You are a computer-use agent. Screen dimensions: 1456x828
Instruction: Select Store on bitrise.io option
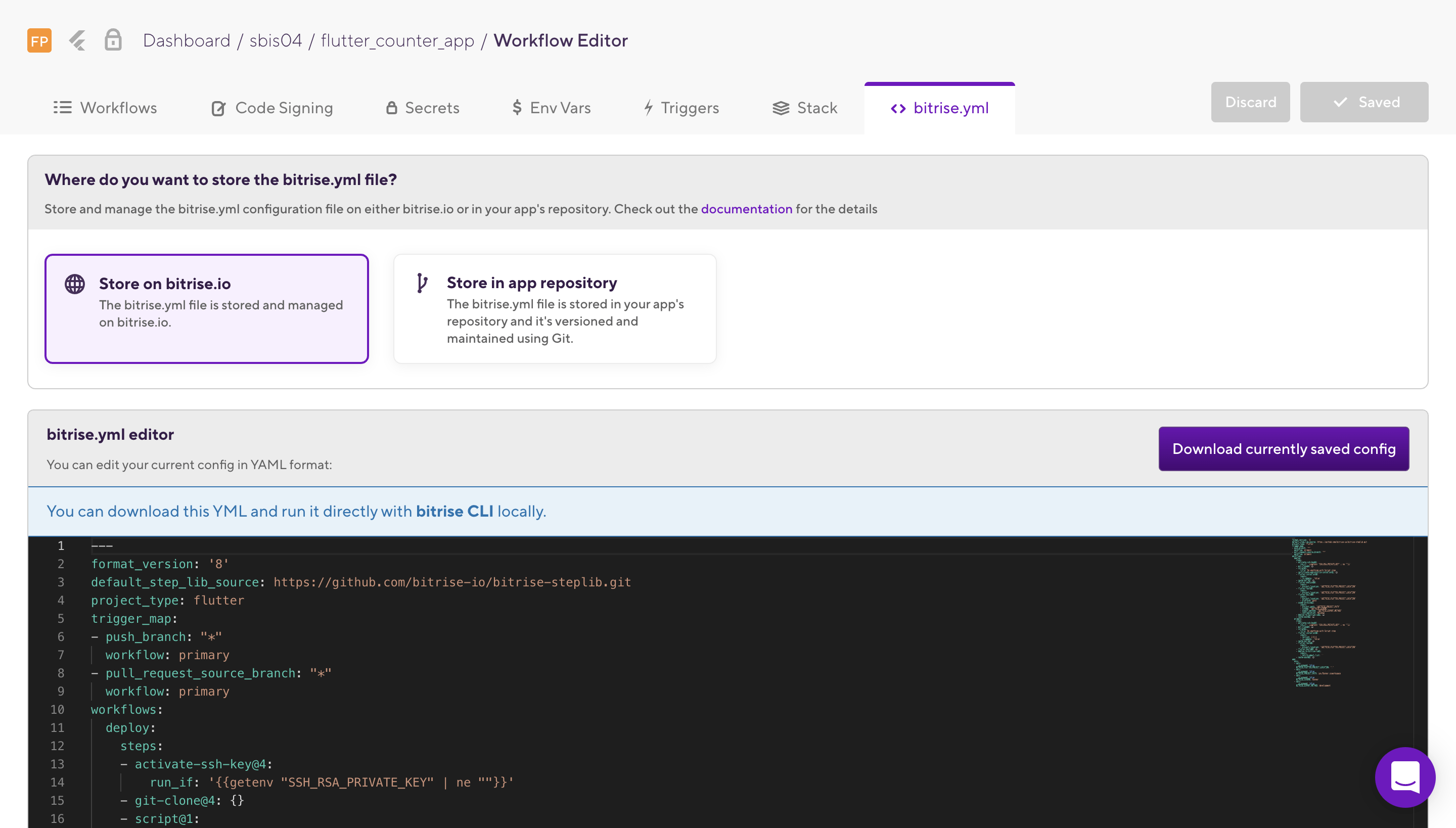click(206, 308)
